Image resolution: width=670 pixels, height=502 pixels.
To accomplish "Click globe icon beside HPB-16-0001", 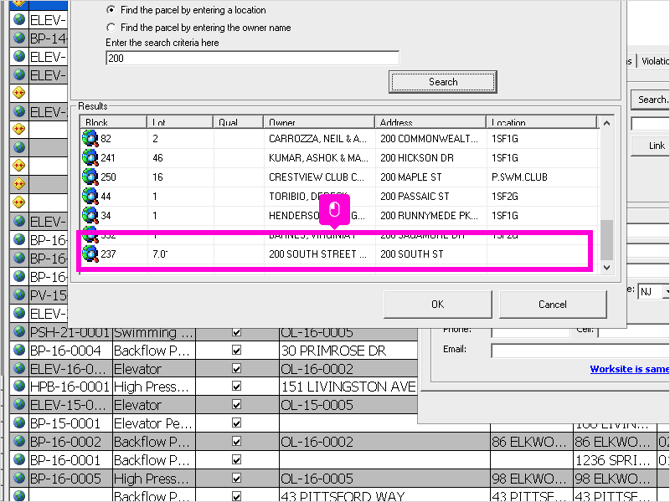I will click(x=19, y=386).
